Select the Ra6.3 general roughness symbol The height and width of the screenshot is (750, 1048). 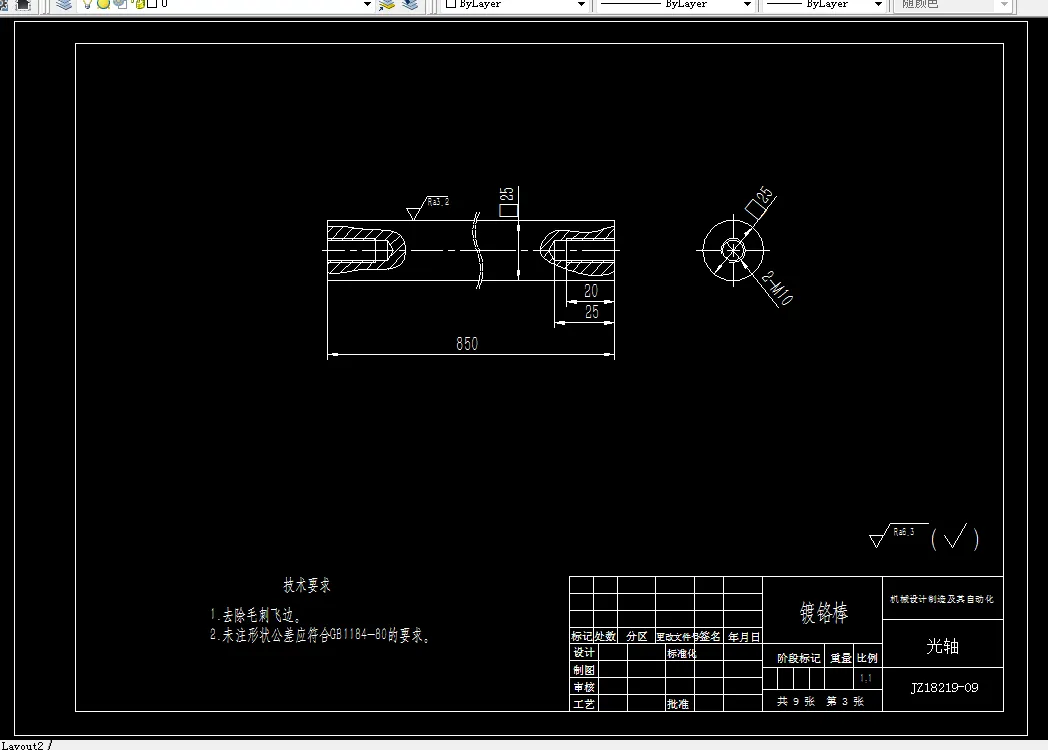[898, 535]
